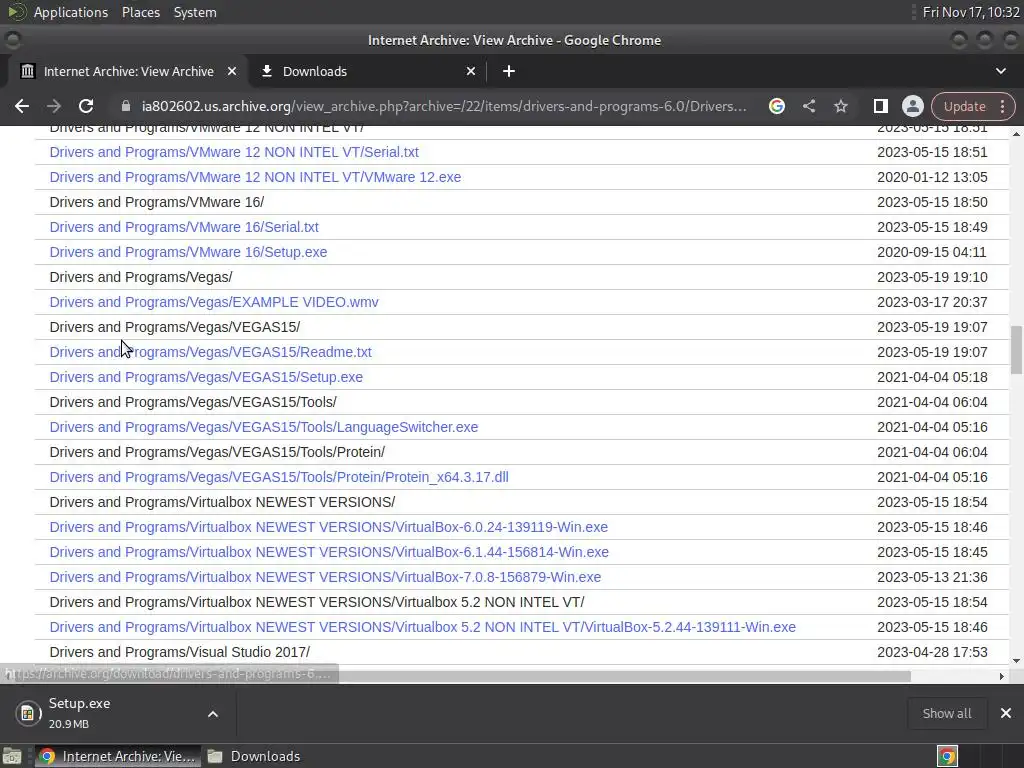This screenshot has height=768, width=1024.
Task: Expand the Setup.exe download options chevron
Action: click(x=213, y=714)
